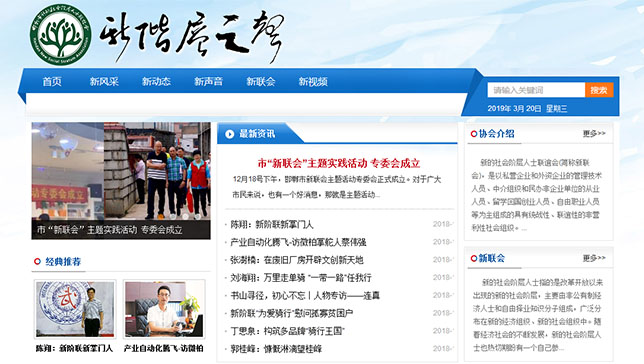This screenshot has width=644, height=364.
Task: Expand 更多>> in the 新联会 panel
Action: tap(594, 258)
